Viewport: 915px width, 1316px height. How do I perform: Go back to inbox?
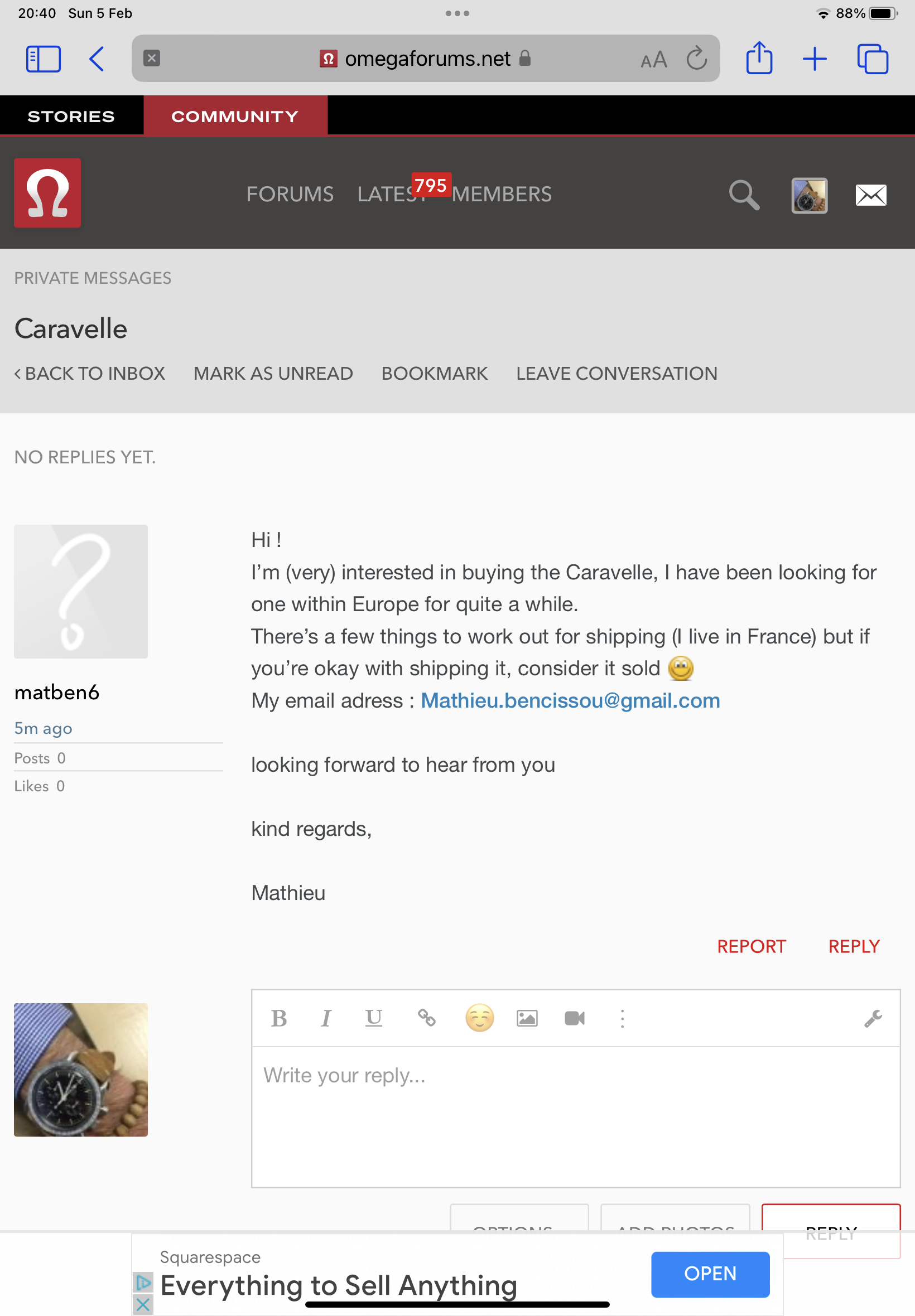coord(90,374)
